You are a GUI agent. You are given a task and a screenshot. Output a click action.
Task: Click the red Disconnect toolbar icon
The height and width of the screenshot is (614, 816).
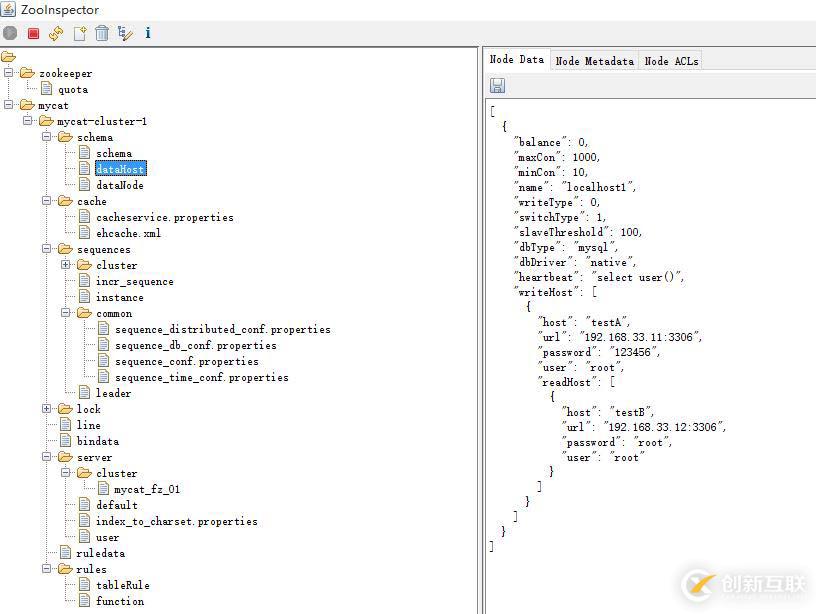click(x=33, y=34)
